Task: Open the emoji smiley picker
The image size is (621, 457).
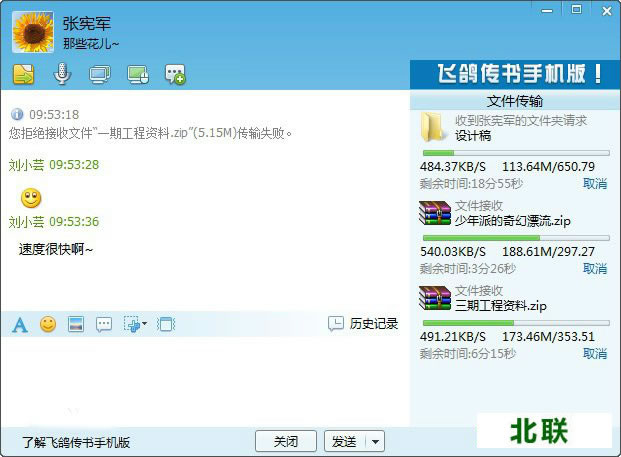Action: click(x=48, y=324)
